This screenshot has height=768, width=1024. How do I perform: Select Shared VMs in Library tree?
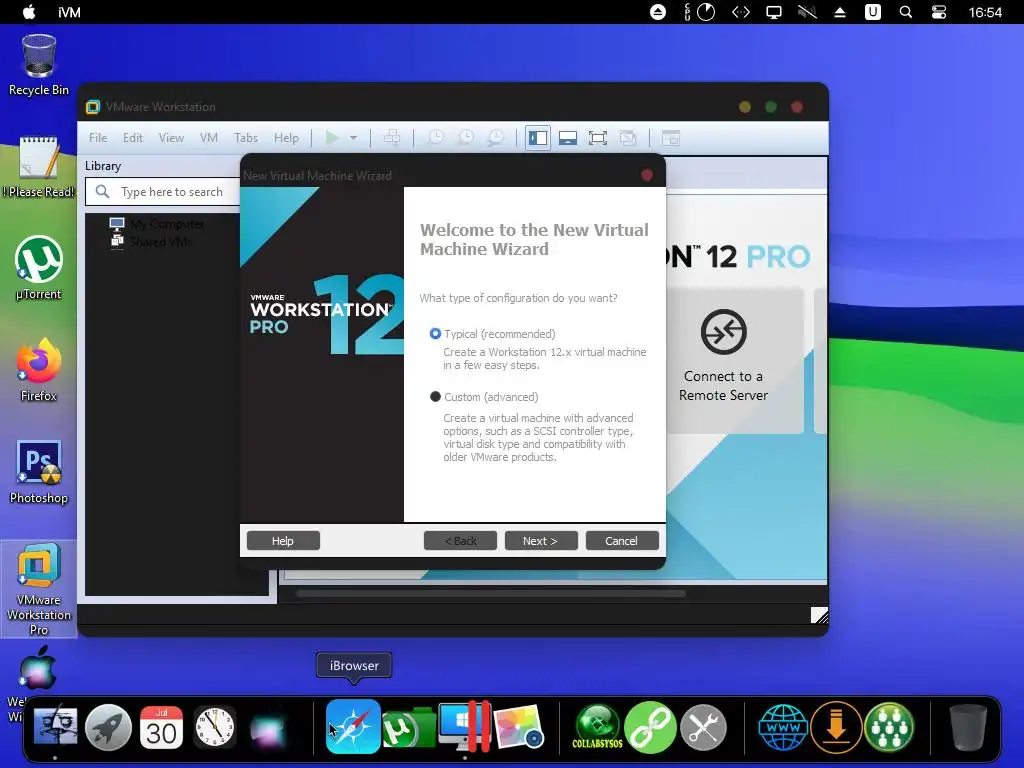[161, 242]
